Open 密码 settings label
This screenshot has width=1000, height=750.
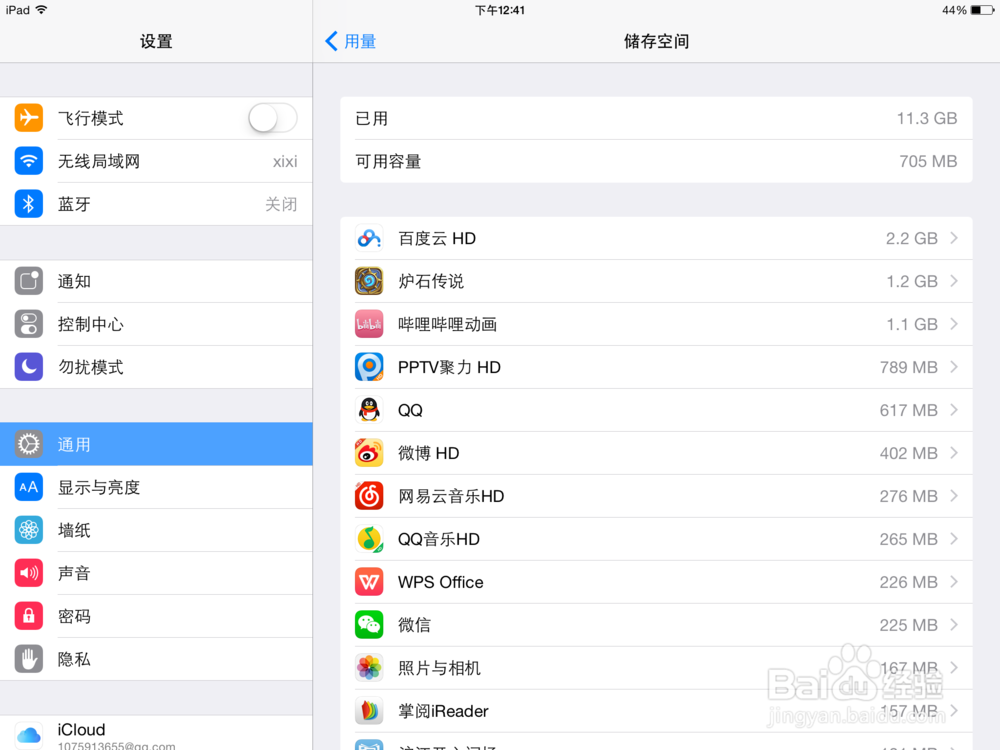pyautogui.click(x=74, y=616)
